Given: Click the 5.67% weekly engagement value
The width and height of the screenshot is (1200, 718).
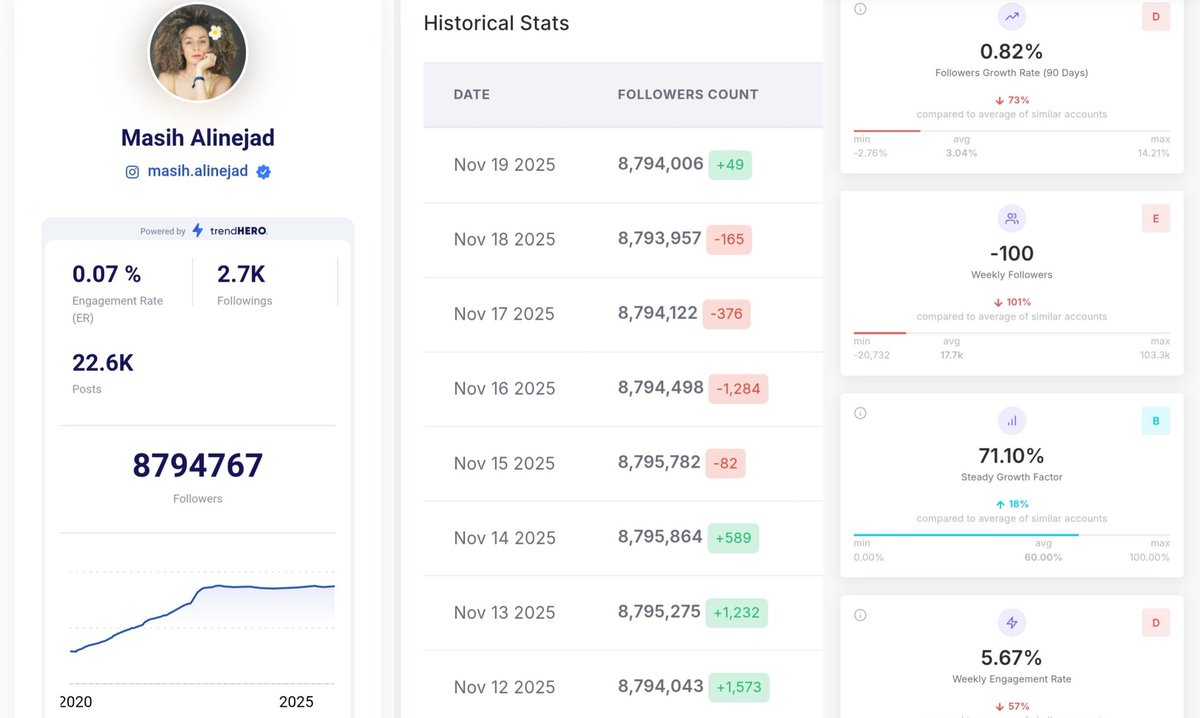Looking at the screenshot, I should point(1011,658).
